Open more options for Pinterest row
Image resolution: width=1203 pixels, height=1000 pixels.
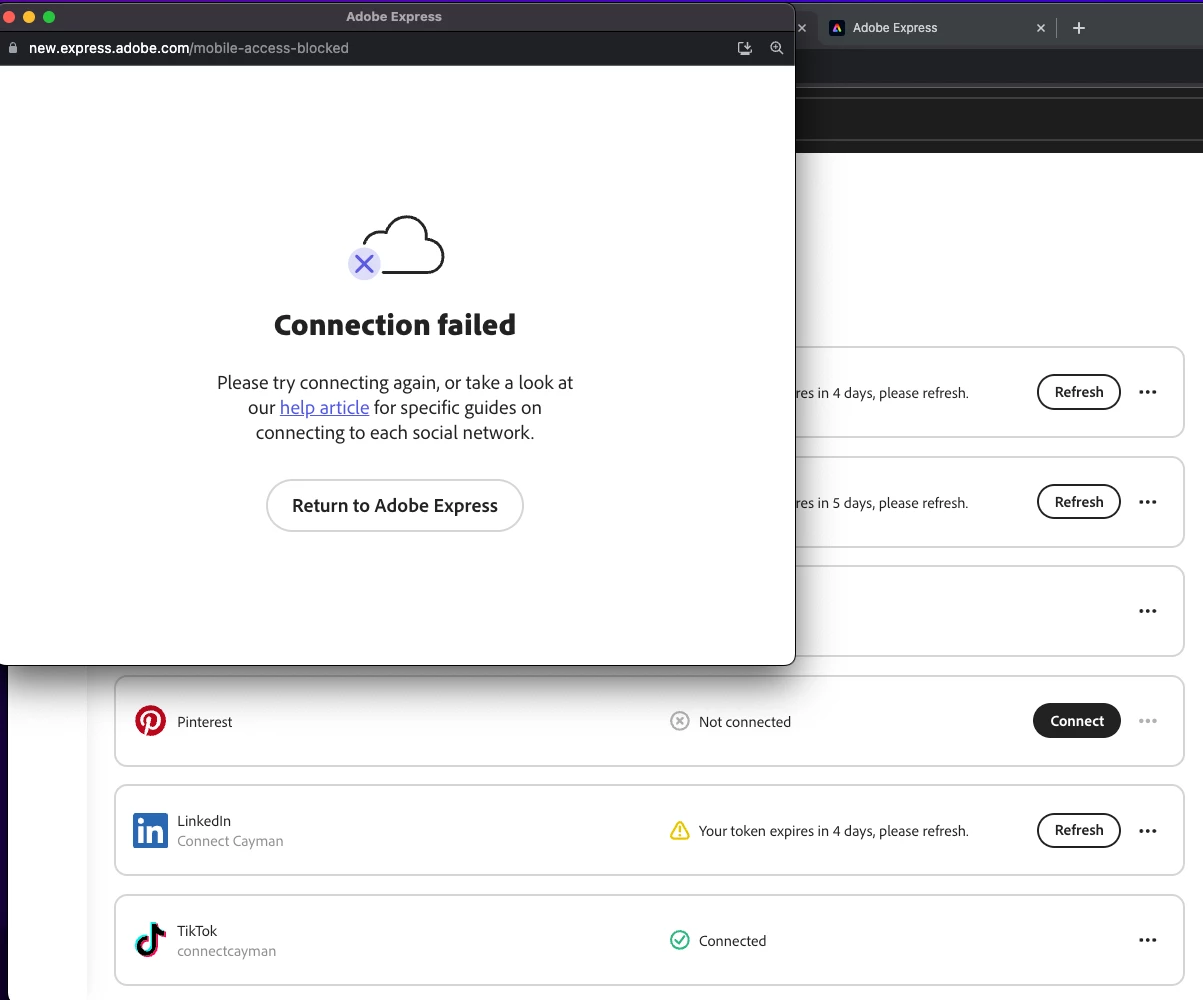tap(1148, 721)
